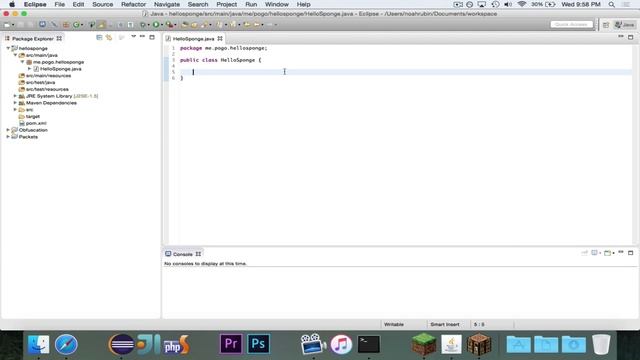Maximize the Package Explorer view
This screenshot has width=640, height=360.
point(152,37)
